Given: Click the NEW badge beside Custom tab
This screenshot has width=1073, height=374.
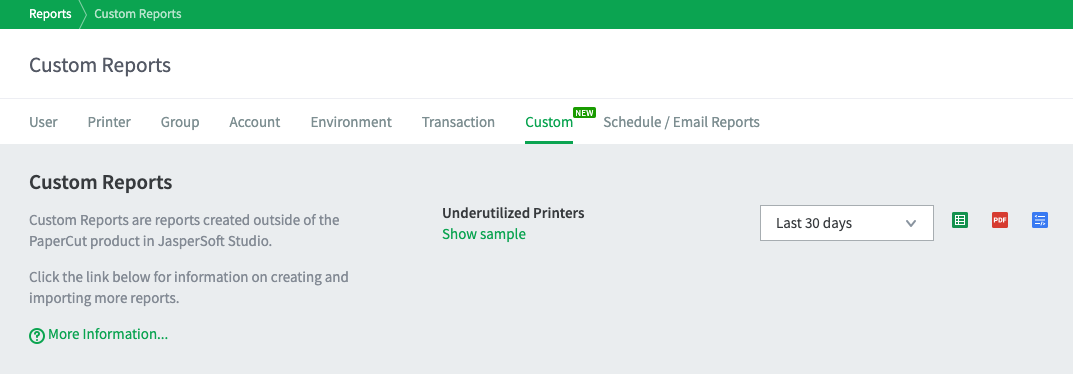Looking at the screenshot, I should click(584, 112).
